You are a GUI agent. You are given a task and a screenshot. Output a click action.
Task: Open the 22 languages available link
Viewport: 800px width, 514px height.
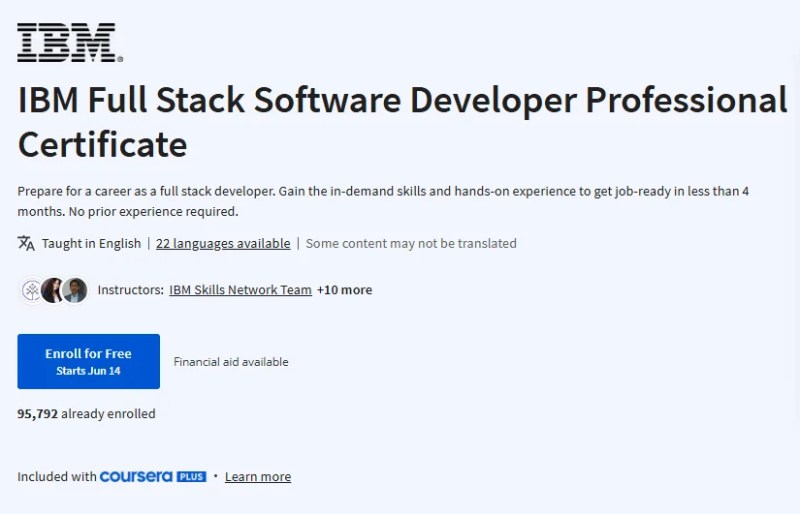click(223, 243)
